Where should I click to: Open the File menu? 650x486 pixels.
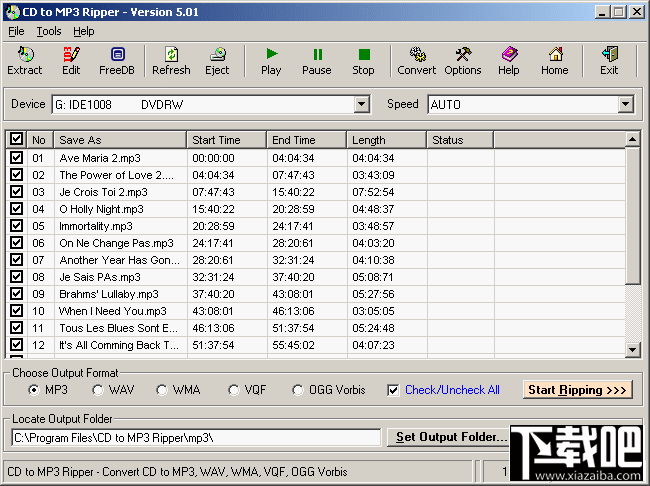[16, 32]
